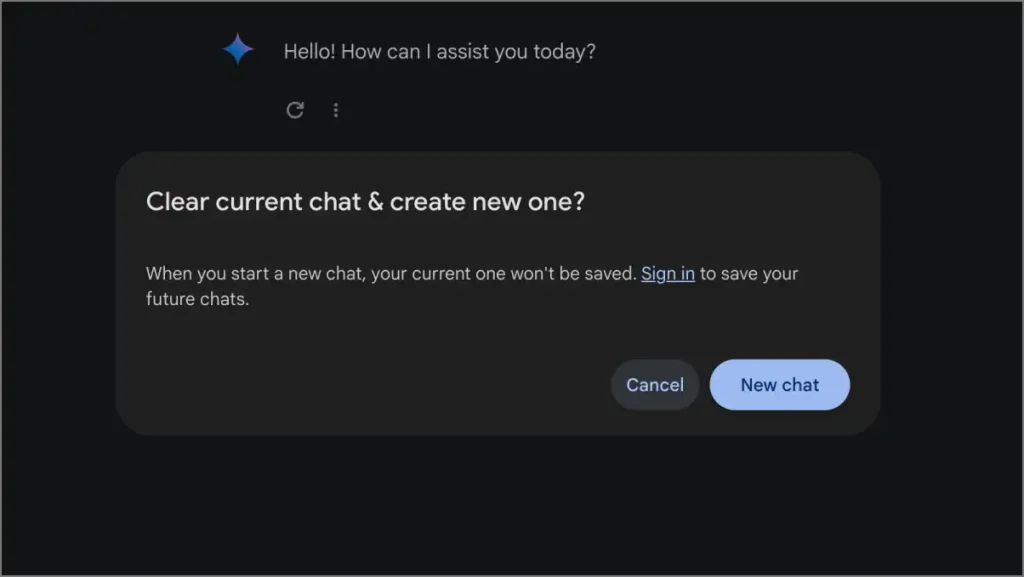Screen dimensions: 1024x577
Task: Regenerate the response with the refresh icon
Action: tap(295, 110)
